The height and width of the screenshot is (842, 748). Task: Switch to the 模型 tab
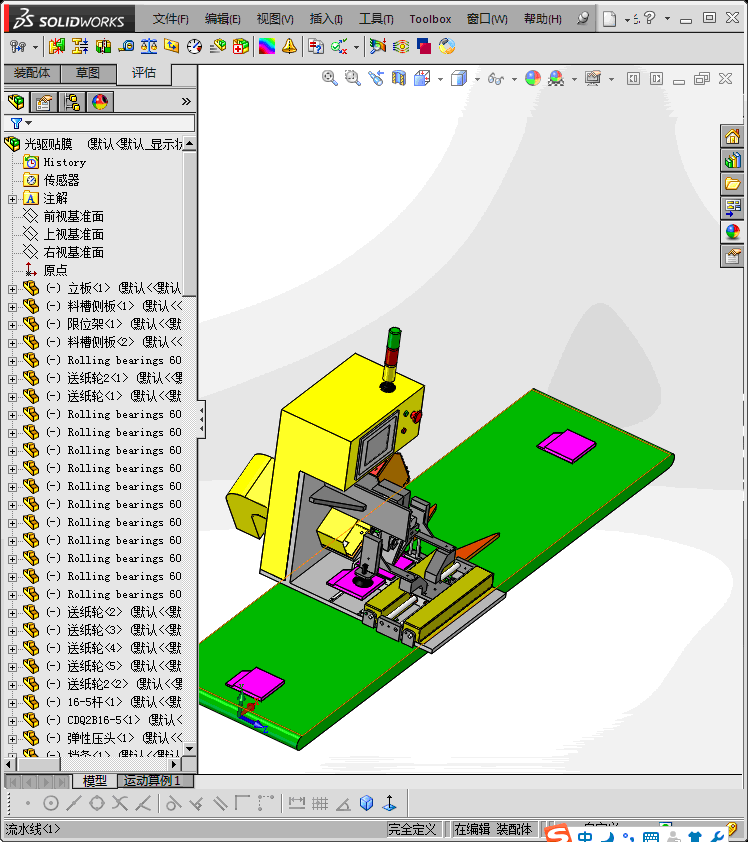coord(95,780)
